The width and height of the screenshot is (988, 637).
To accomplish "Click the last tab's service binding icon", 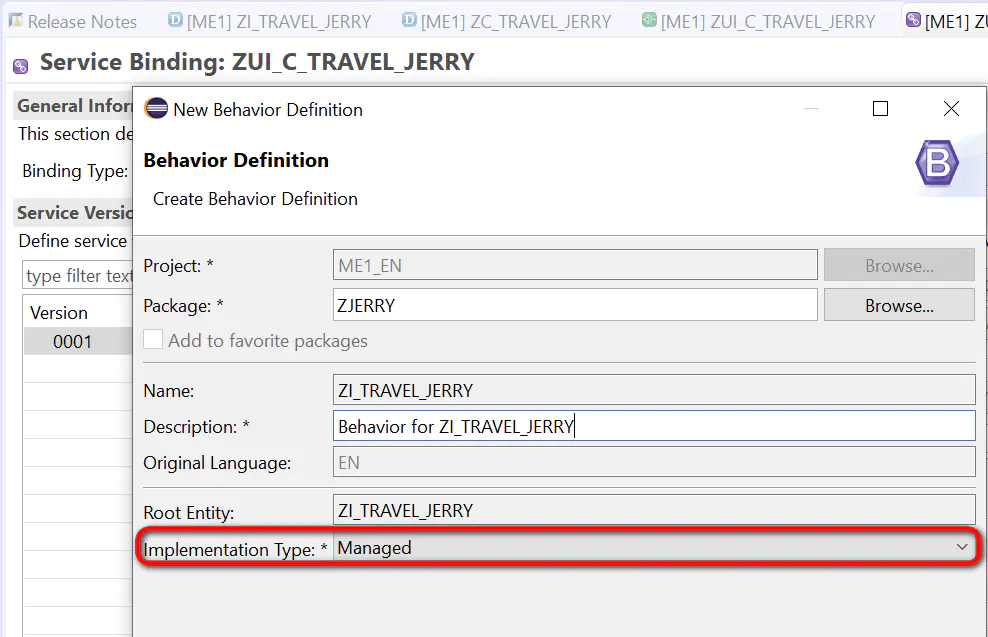I will 913,20.
